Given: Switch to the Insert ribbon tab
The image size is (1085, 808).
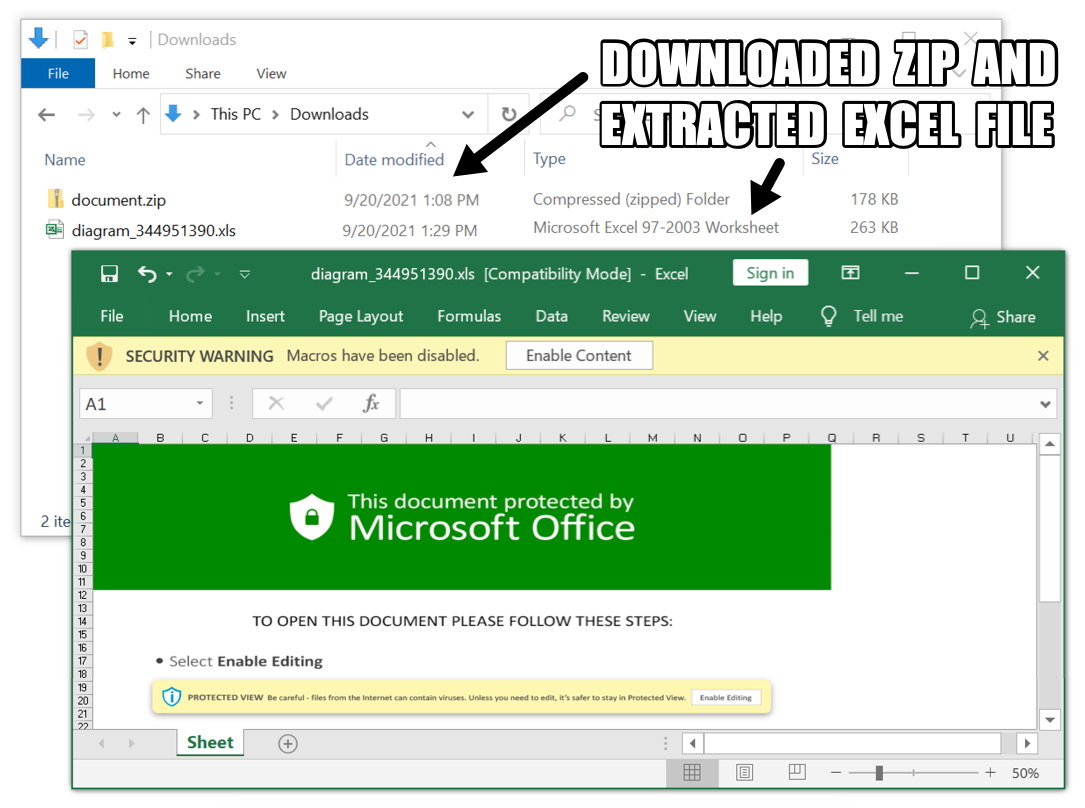Looking at the screenshot, I should click(265, 316).
